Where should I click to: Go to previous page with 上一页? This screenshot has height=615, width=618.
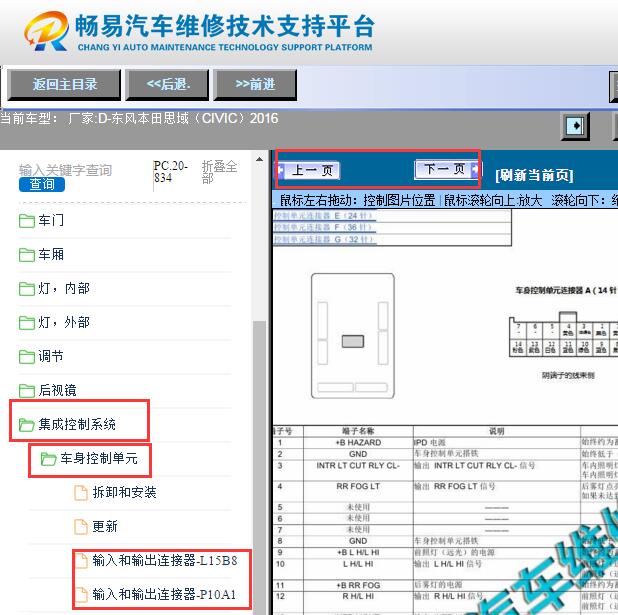(308, 171)
